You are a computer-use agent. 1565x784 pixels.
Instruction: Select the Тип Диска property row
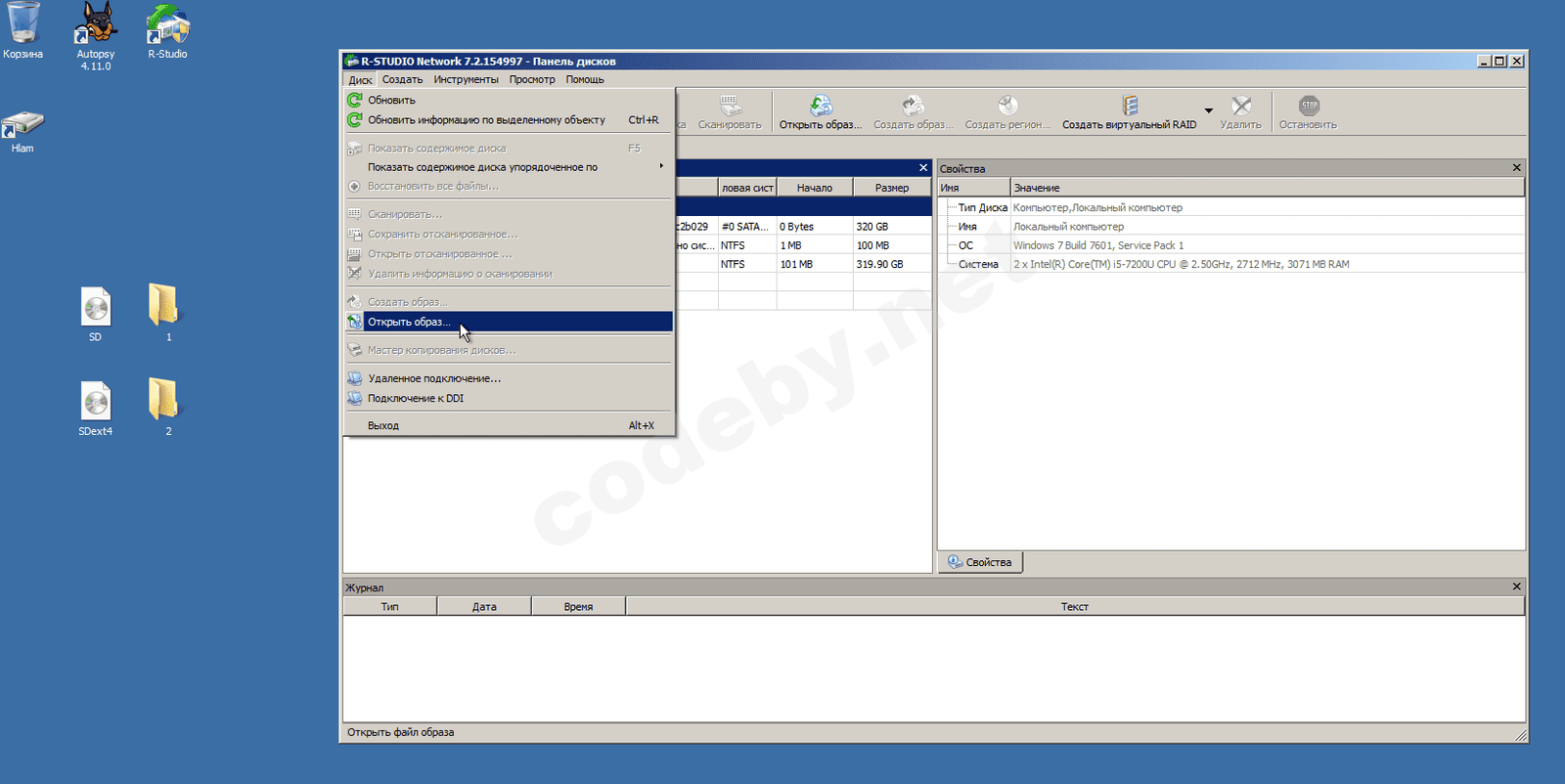(1231, 207)
